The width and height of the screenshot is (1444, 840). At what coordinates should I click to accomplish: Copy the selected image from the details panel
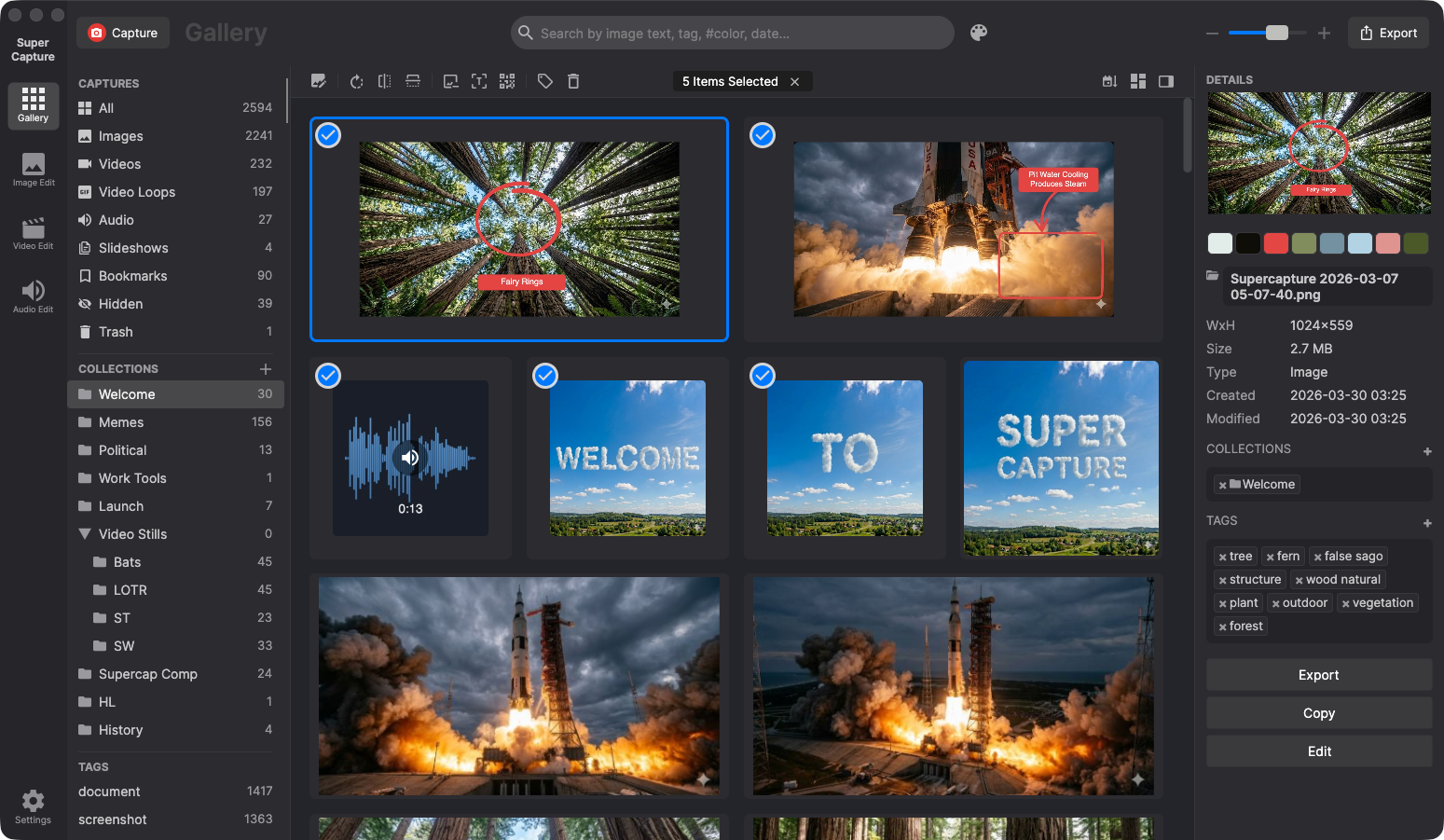[x=1319, y=712]
